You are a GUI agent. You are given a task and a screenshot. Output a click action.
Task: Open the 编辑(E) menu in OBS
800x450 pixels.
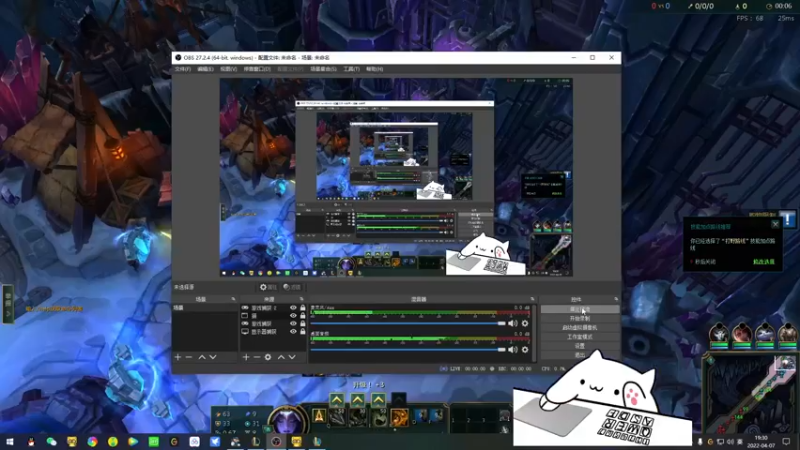point(205,69)
